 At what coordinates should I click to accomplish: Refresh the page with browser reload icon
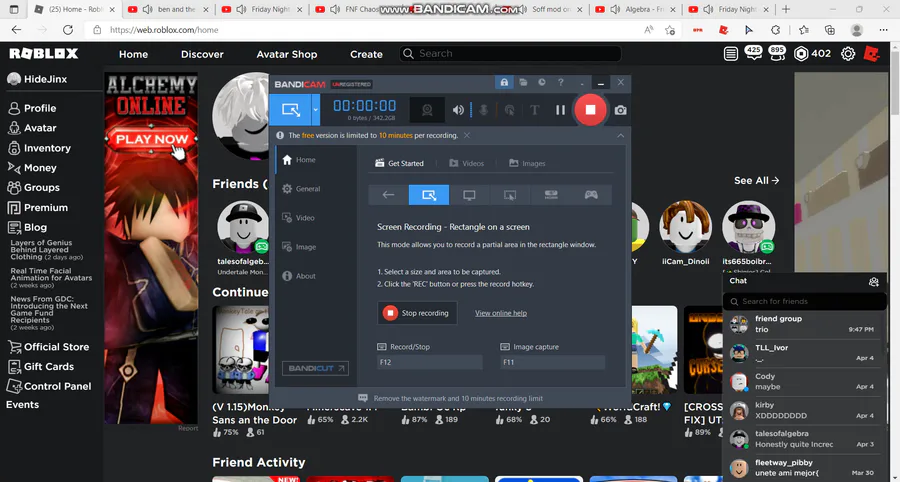point(68,30)
